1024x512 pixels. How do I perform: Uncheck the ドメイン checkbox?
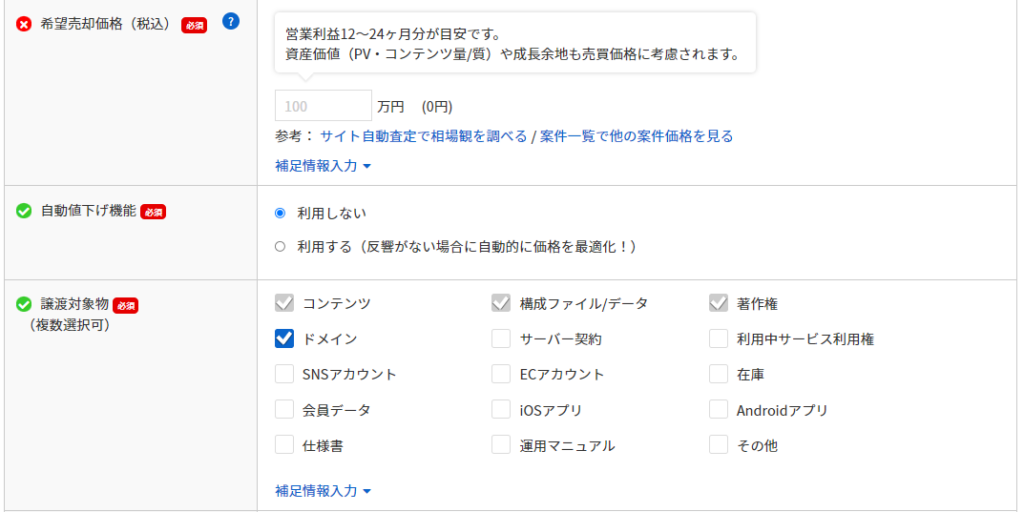point(284,339)
